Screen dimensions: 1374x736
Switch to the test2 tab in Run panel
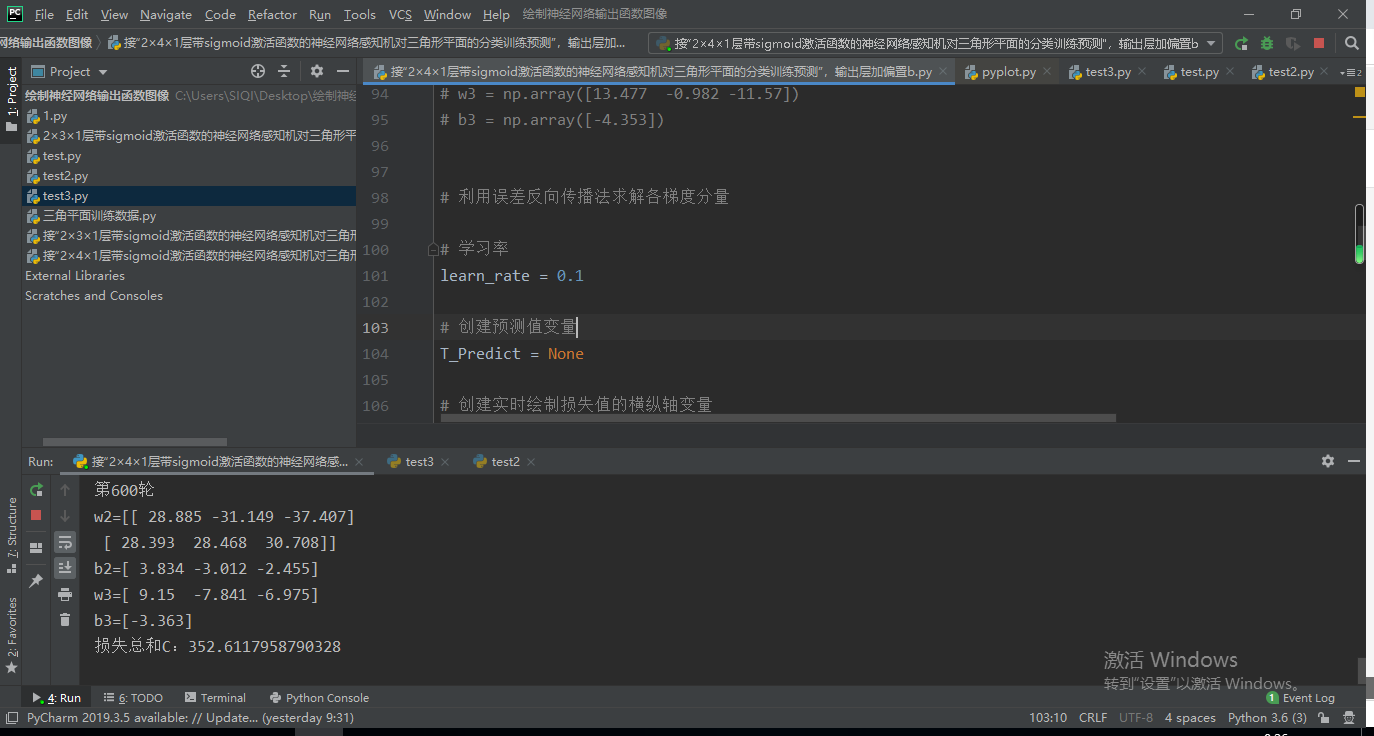tap(505, 462)
